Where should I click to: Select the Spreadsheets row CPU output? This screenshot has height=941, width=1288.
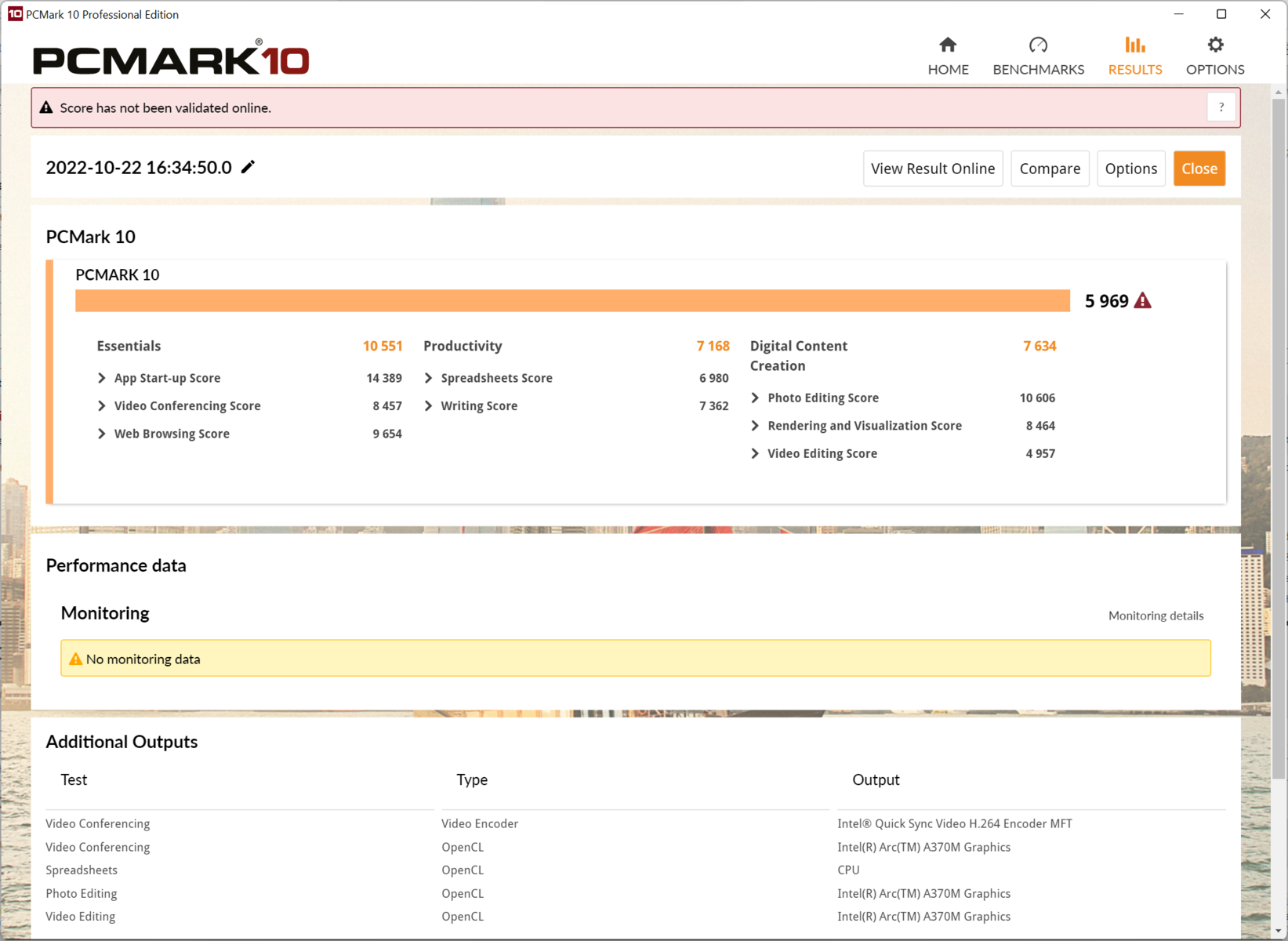coord(848,870)
